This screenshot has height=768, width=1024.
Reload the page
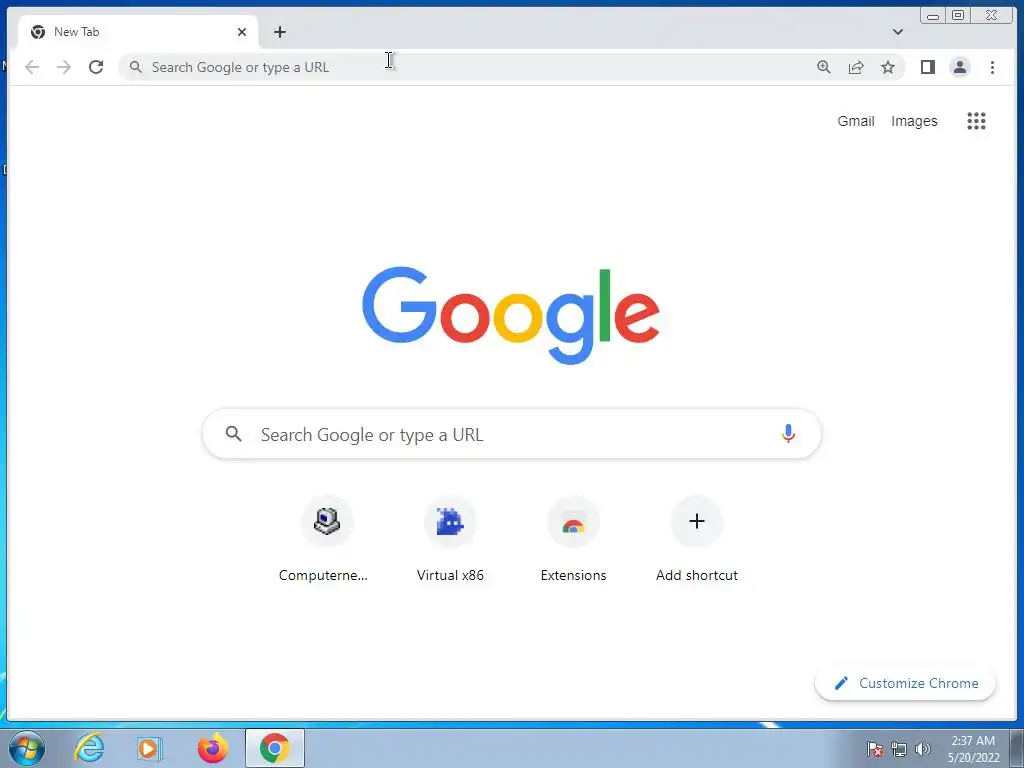point(96,67)
